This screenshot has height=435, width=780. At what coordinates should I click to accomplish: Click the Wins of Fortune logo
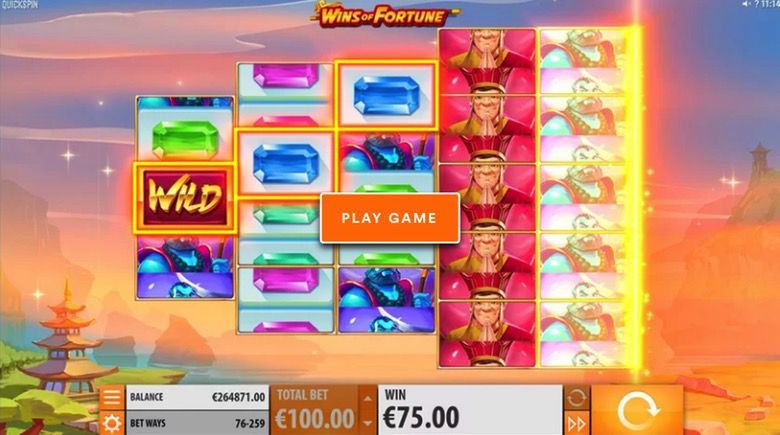click(384, 15)
